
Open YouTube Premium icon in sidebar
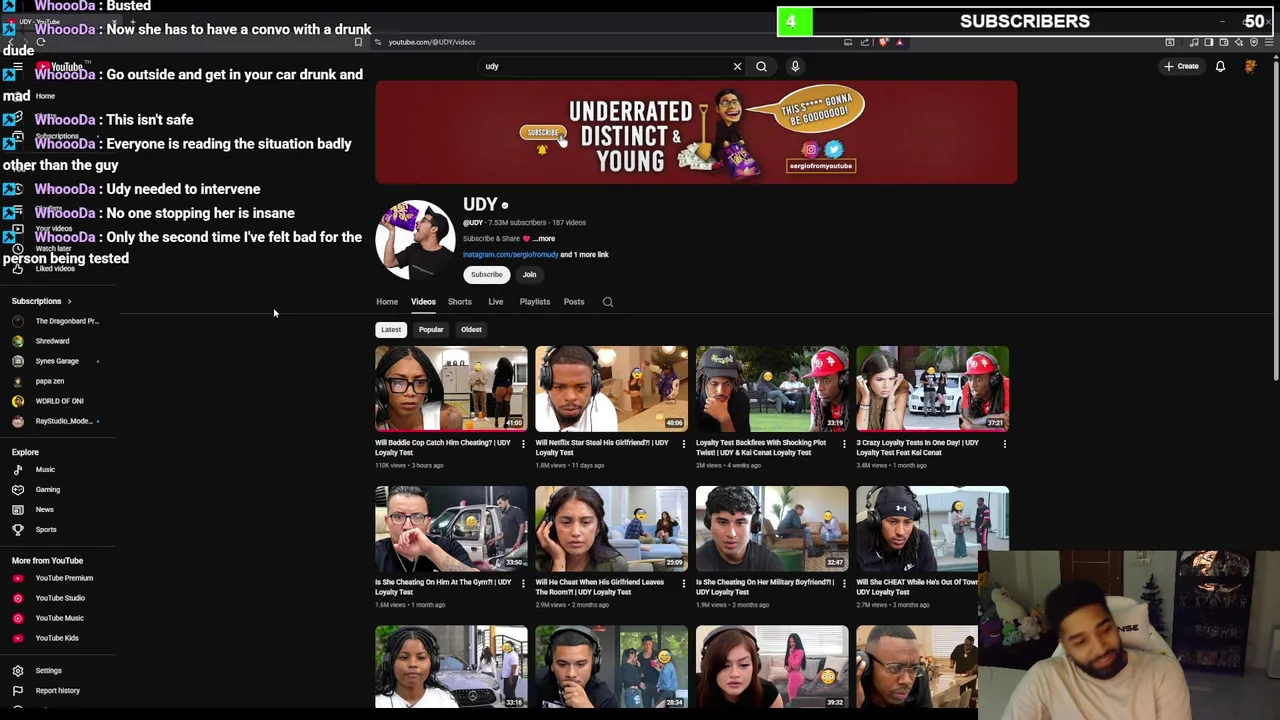[17, 578]
